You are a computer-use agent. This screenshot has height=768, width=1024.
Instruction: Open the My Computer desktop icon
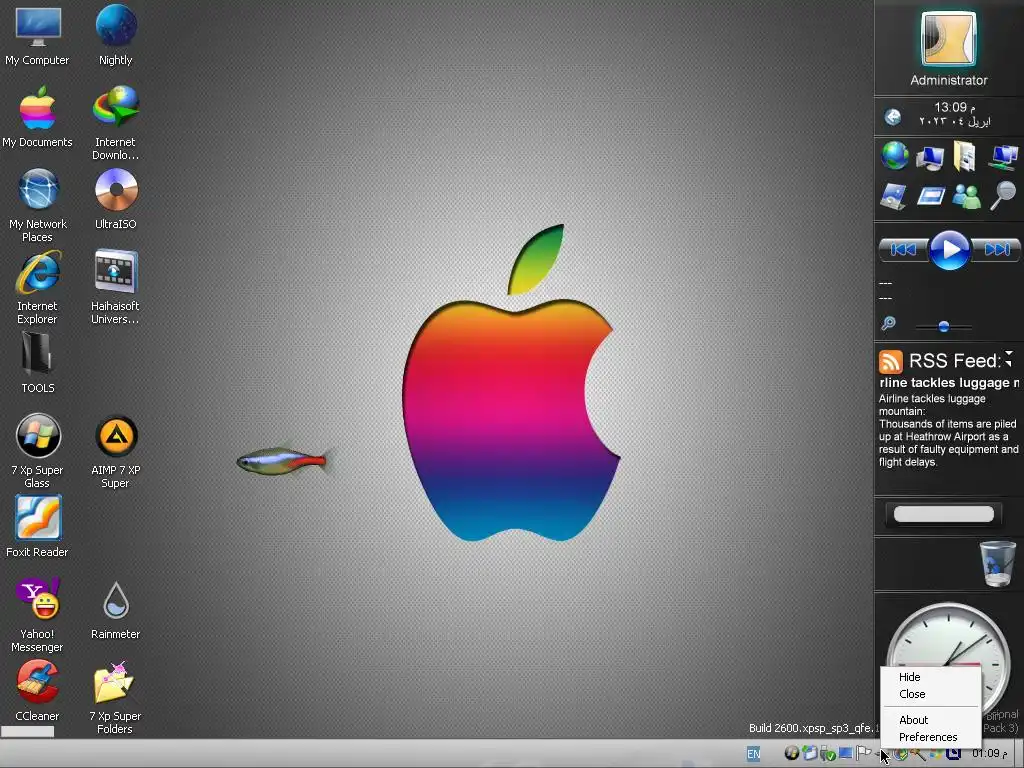coord(37,36)
